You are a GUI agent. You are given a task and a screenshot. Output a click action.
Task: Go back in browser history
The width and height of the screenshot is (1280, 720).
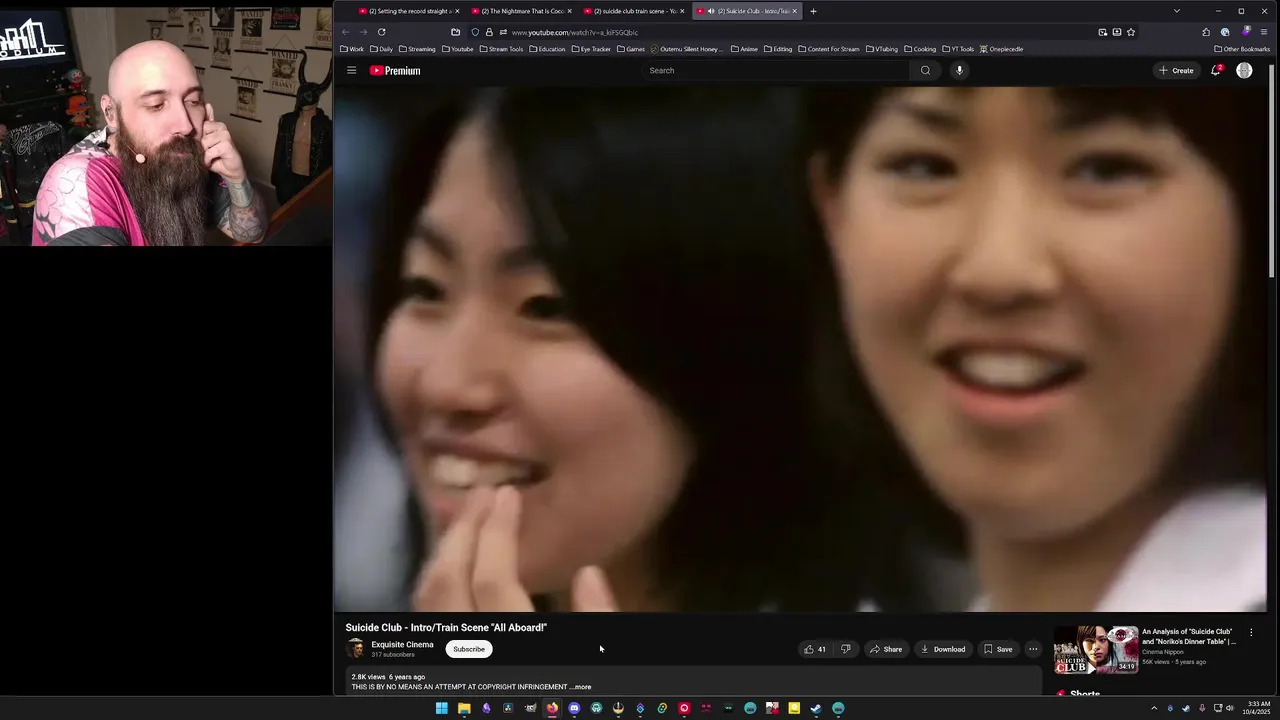(345, 32)
